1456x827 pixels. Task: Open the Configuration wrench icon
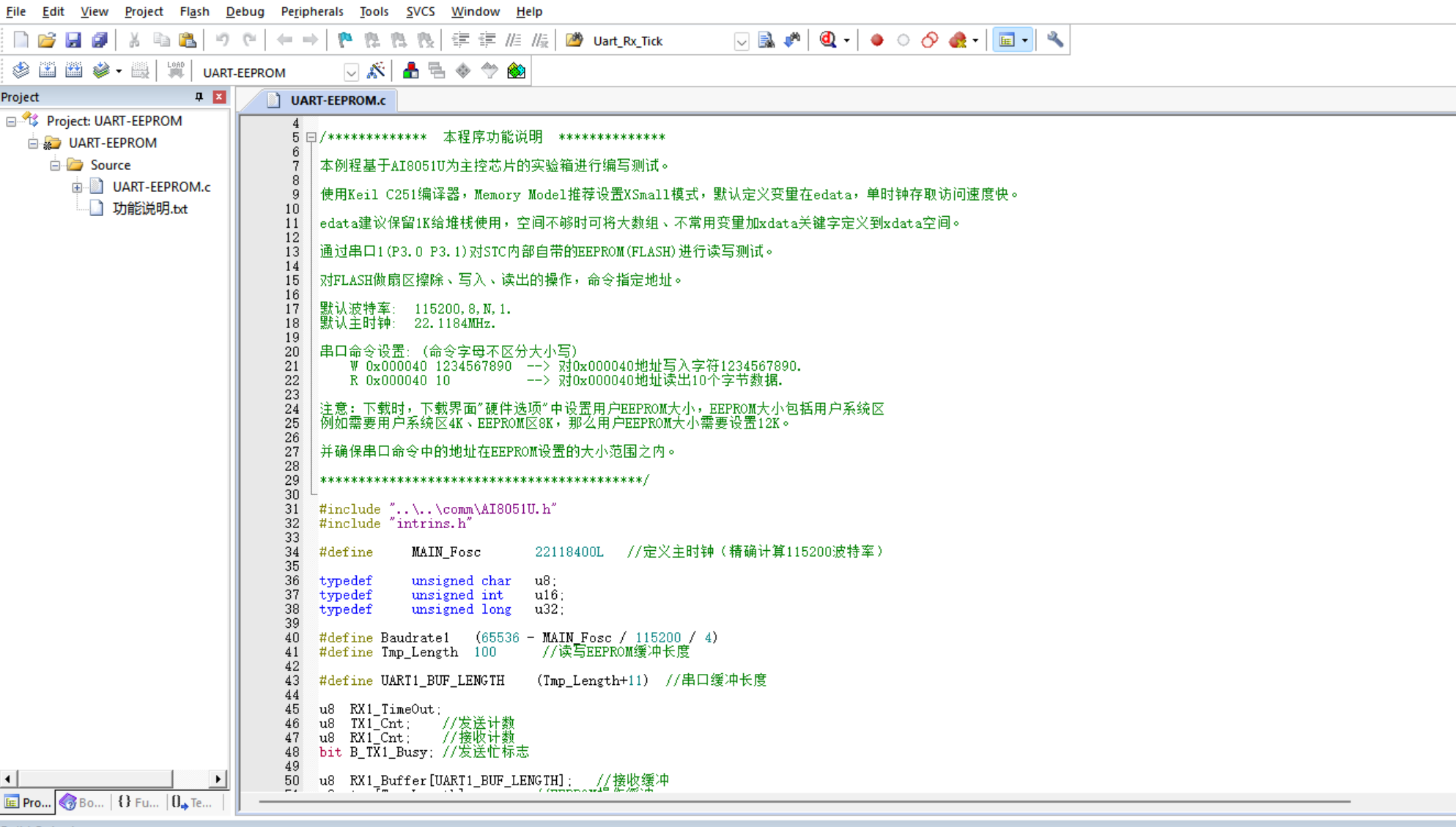(1055, 40)
